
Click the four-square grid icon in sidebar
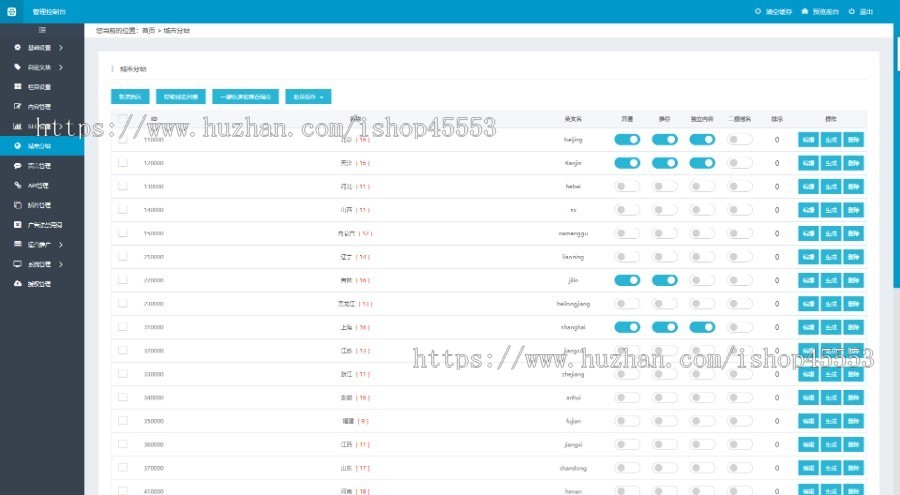(x=17, y=87)
